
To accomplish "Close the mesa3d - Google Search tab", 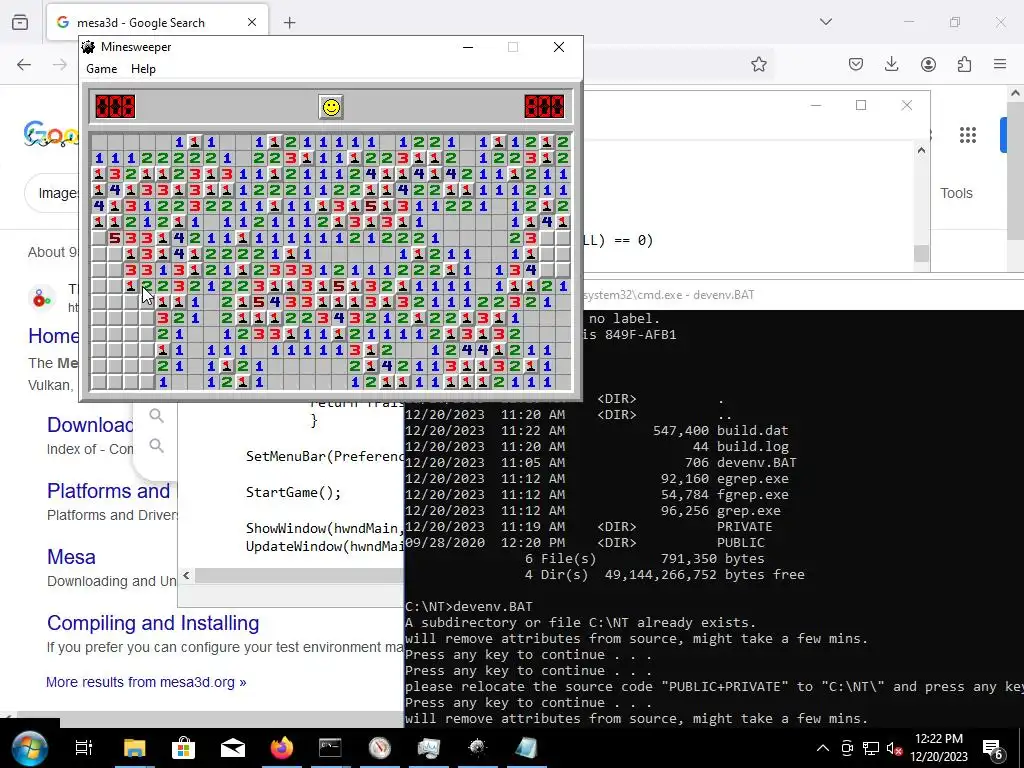I will 252,22.
